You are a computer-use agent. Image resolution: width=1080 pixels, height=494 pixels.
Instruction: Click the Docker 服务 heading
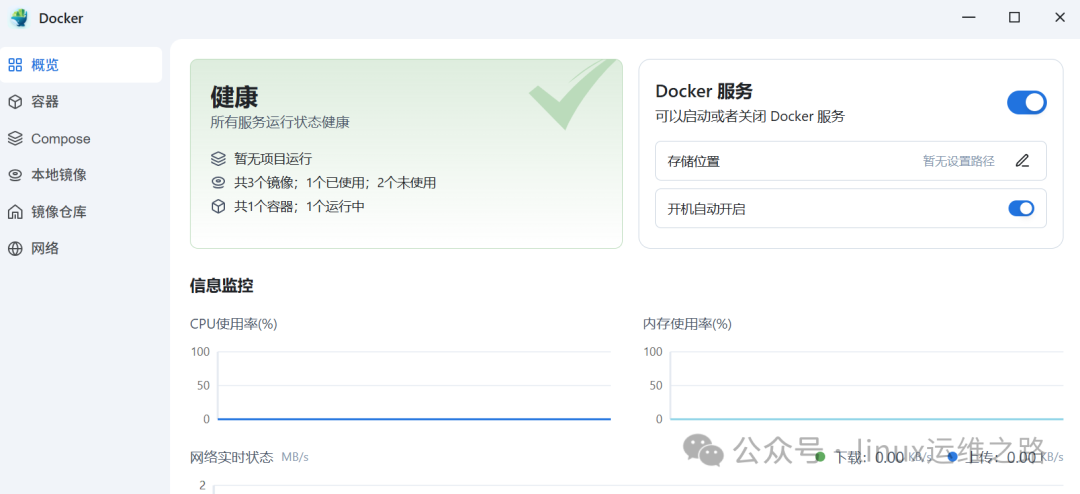704,91
